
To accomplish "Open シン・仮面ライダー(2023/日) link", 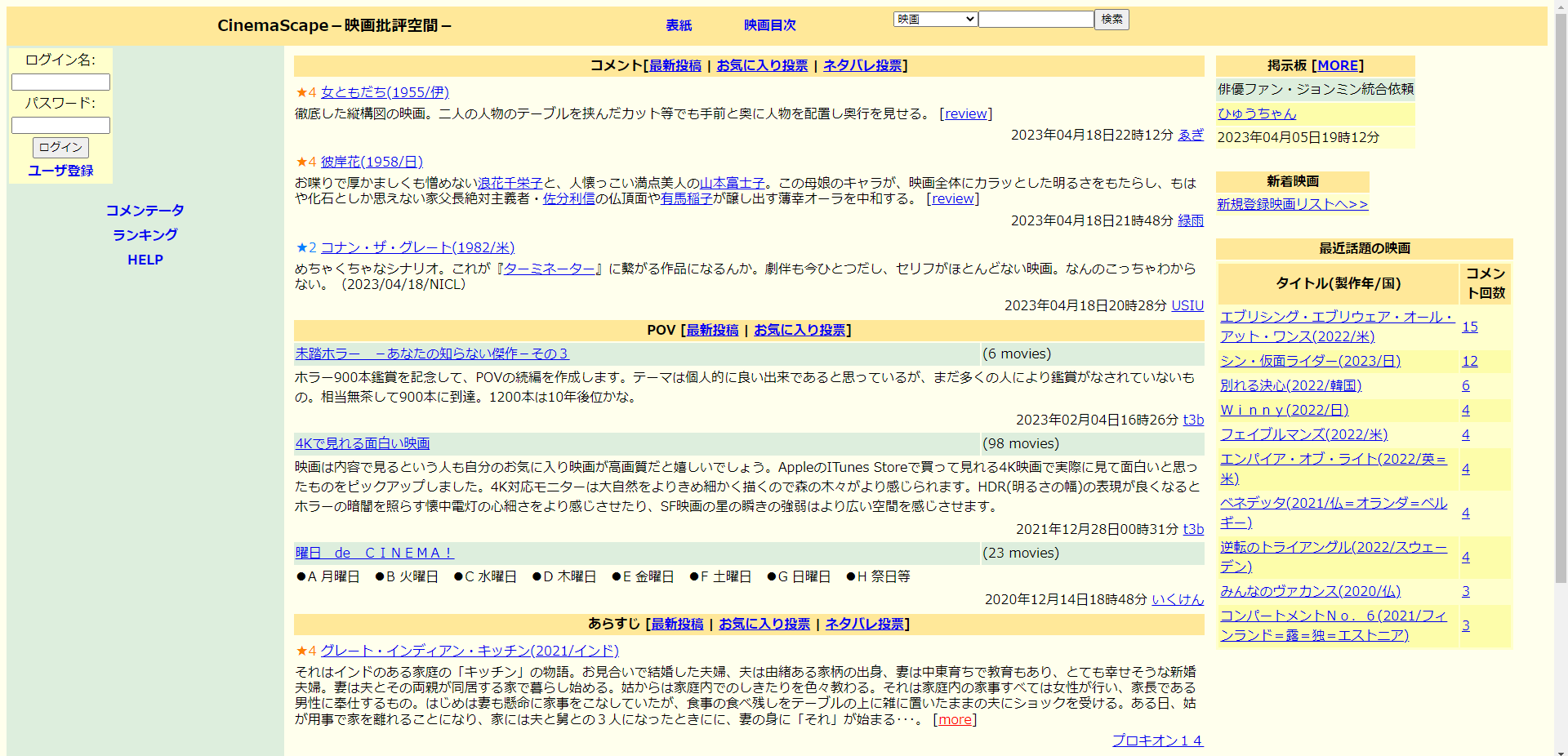I will point(1310,361).
